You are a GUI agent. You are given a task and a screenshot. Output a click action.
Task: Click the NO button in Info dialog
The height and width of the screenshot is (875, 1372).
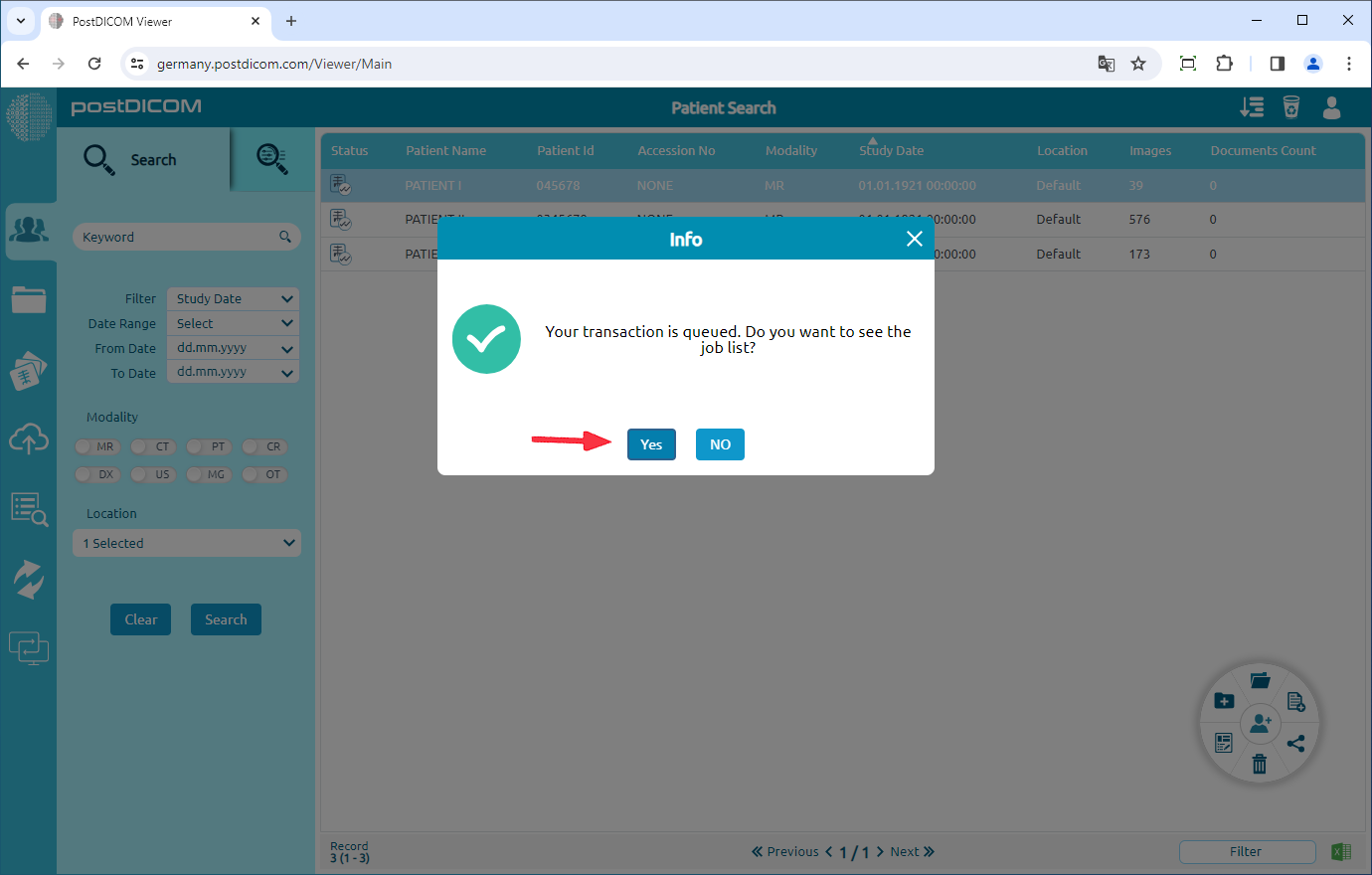(720, 444)
